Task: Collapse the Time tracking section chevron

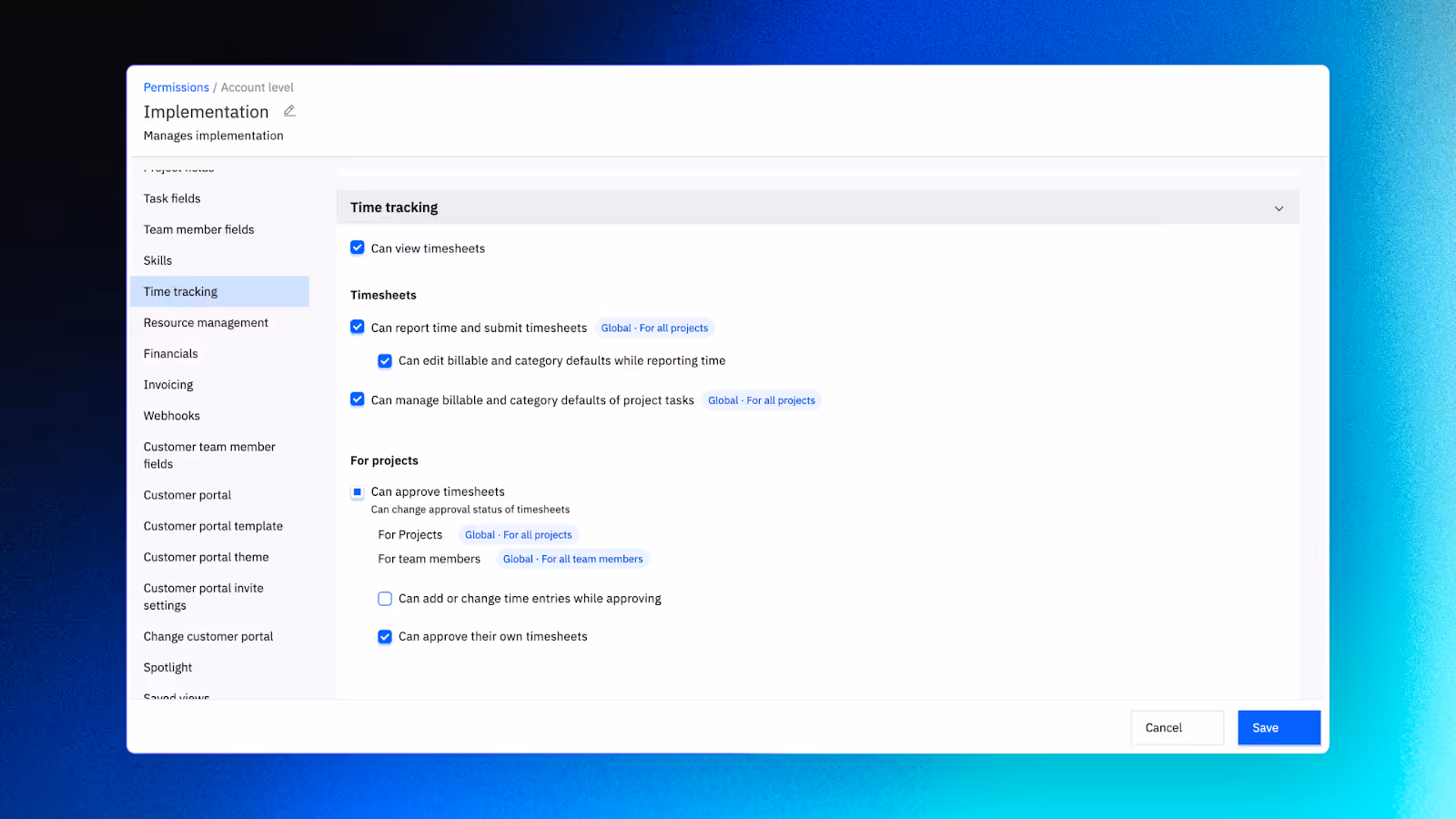Action: coord(1279,208)
